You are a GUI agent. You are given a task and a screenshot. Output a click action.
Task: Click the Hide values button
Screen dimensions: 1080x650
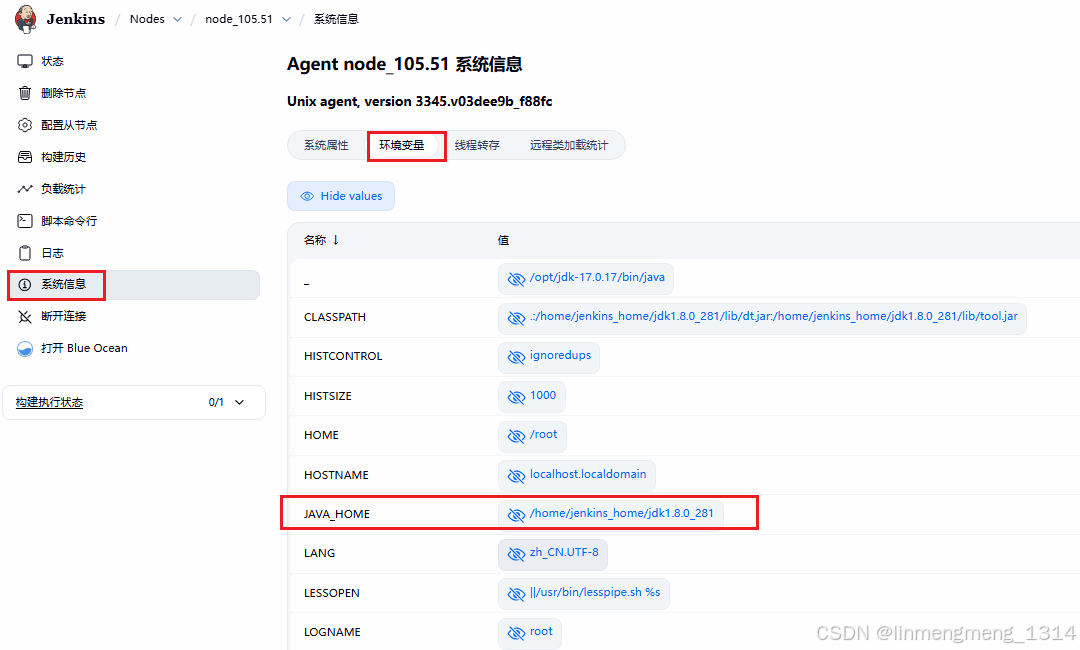pyautogui.click(x=341, y=196)
